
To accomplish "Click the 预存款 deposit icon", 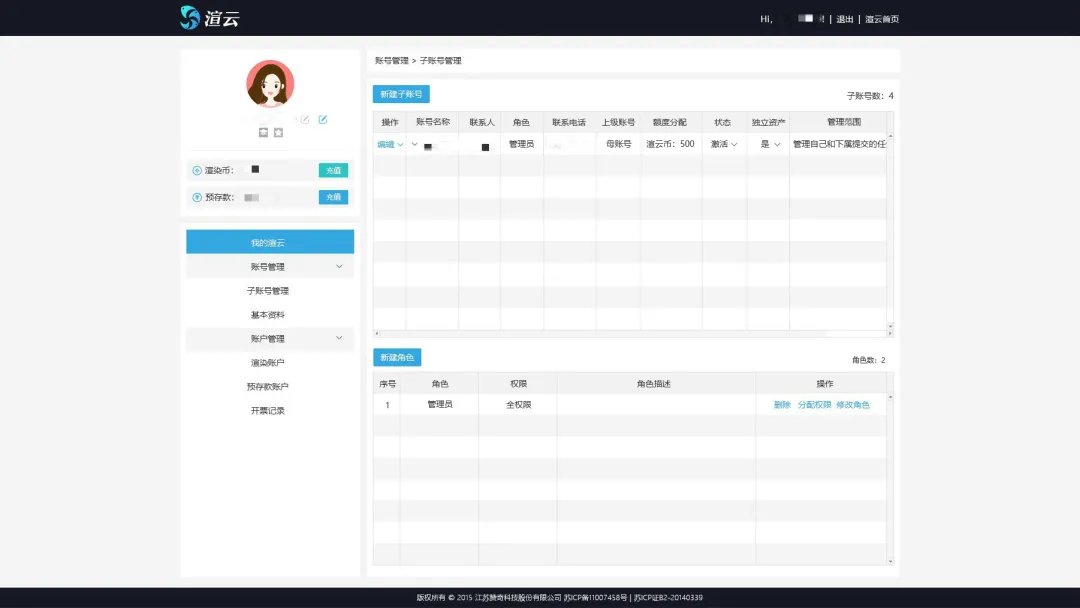I will 197,198.
